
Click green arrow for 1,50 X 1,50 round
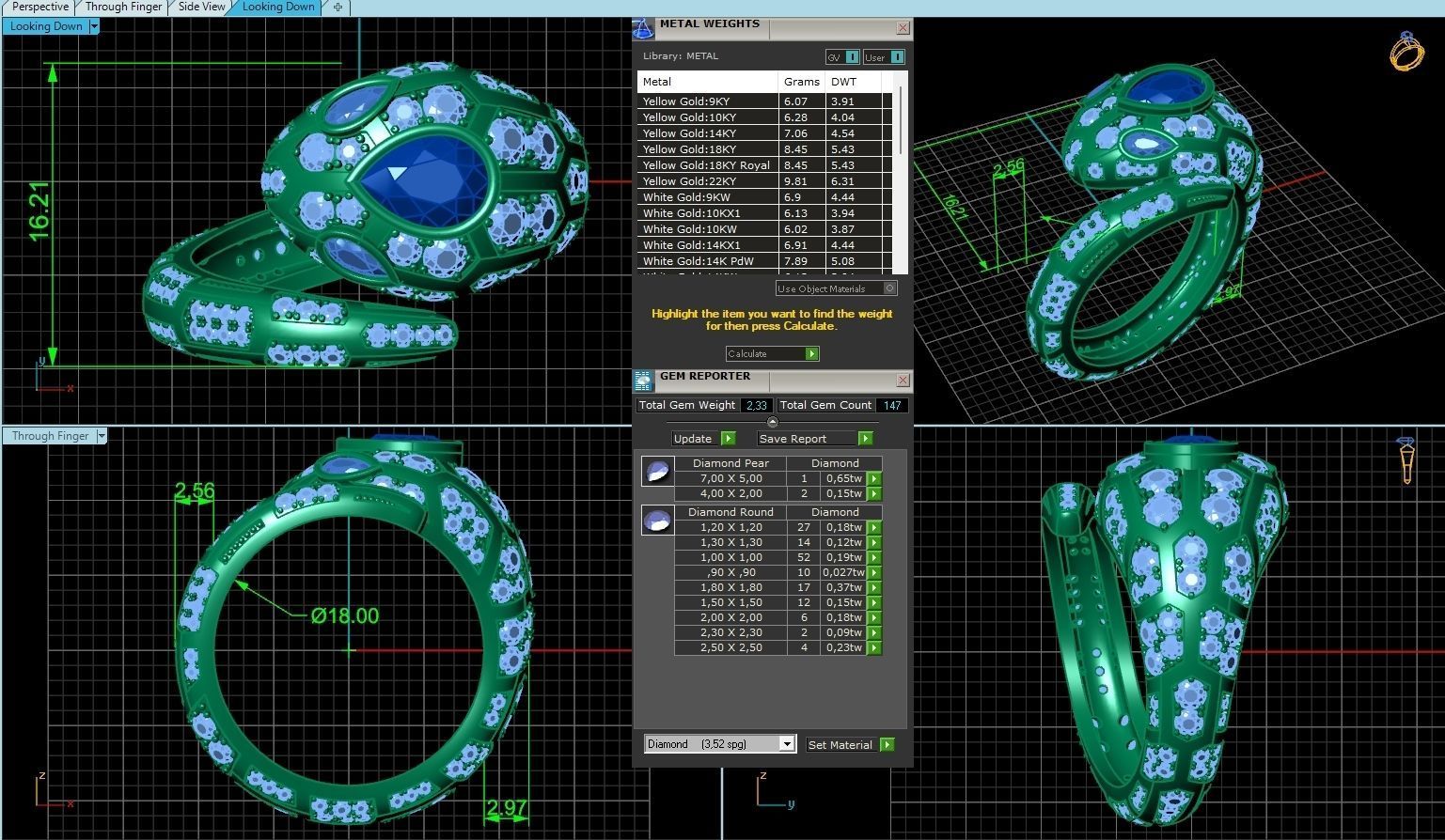[x=874, y=602]
